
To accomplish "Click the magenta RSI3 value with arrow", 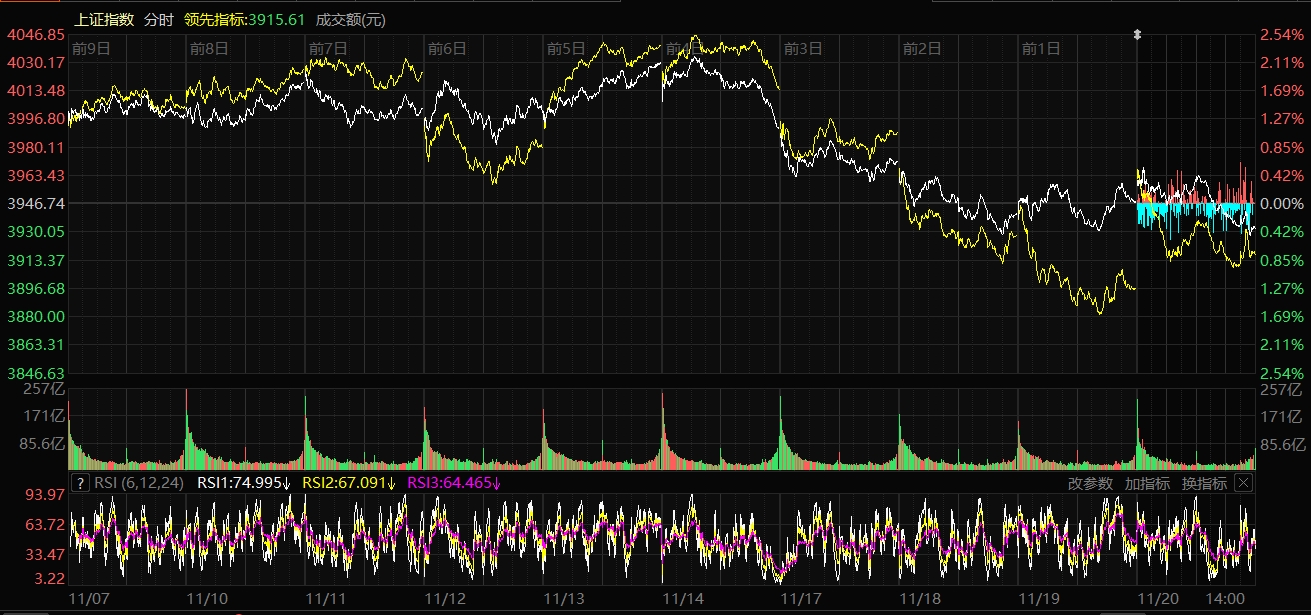I will 454,484.
